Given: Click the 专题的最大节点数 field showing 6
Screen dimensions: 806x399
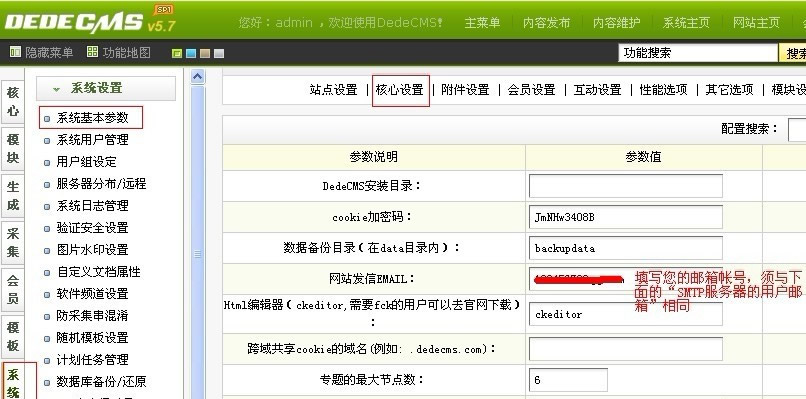Looking at the screenshot, I should click(x=568, y=380).
